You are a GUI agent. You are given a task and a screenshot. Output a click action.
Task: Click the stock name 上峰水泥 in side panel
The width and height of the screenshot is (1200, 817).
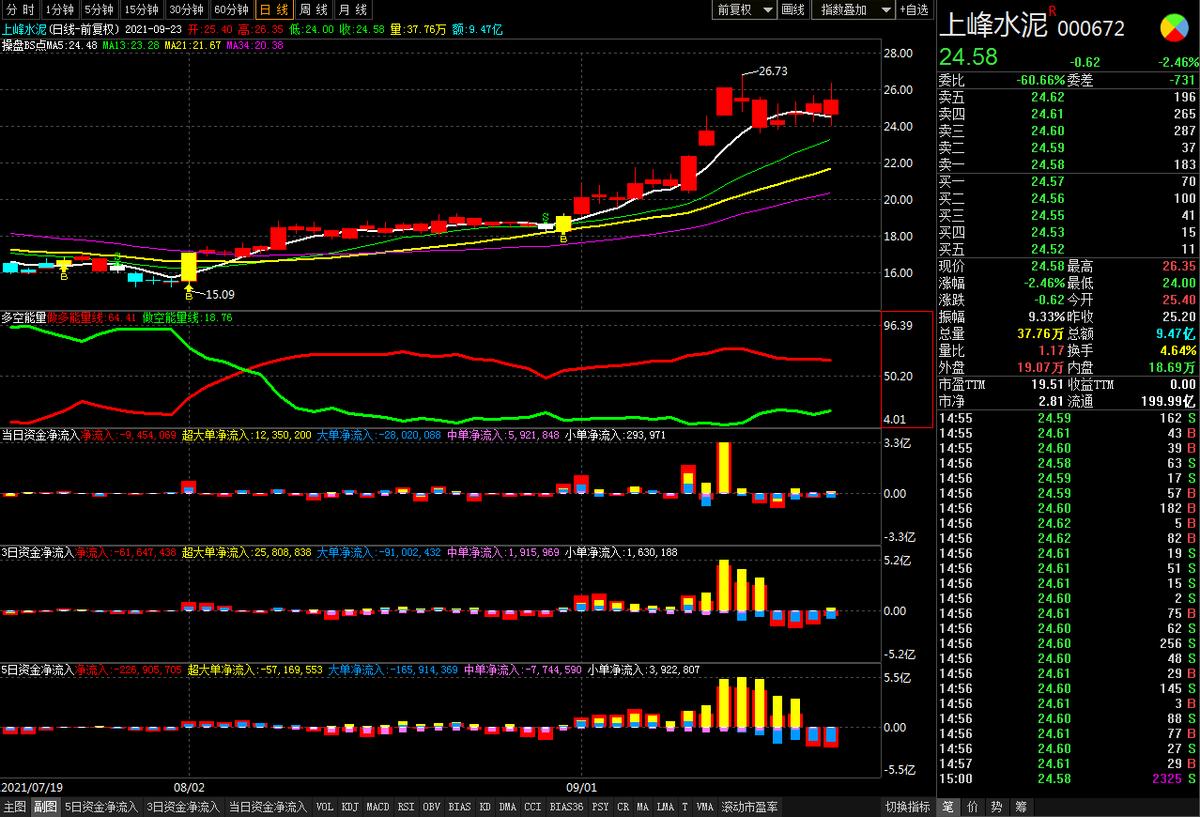(992, 26)
